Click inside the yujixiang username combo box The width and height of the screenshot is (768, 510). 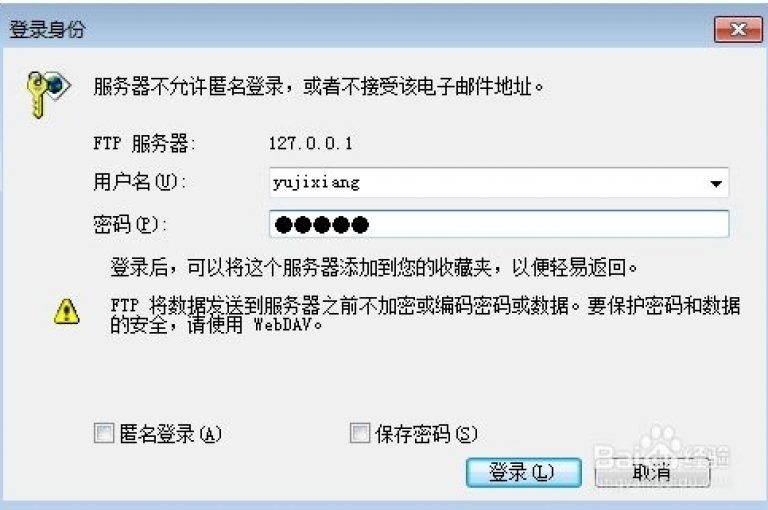[499, 183]
